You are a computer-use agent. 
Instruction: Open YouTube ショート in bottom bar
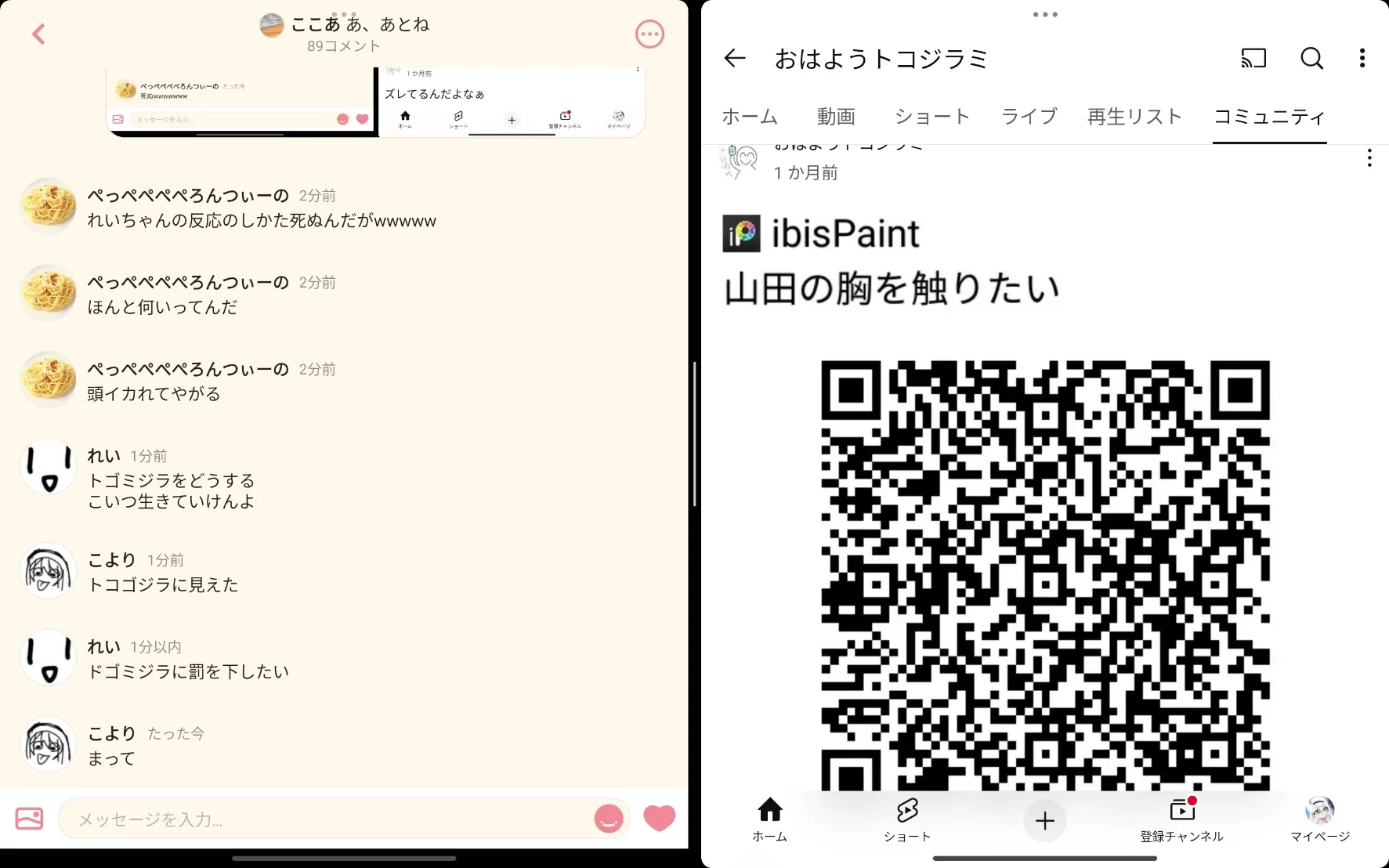click(x=907, y=819)
